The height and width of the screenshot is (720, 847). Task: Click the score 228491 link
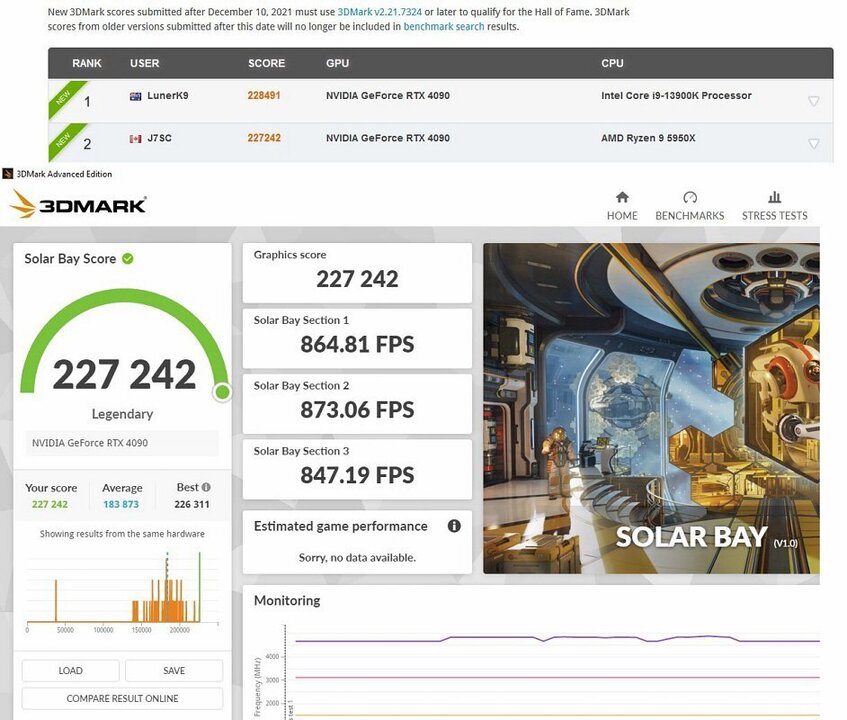click(264, 96)
